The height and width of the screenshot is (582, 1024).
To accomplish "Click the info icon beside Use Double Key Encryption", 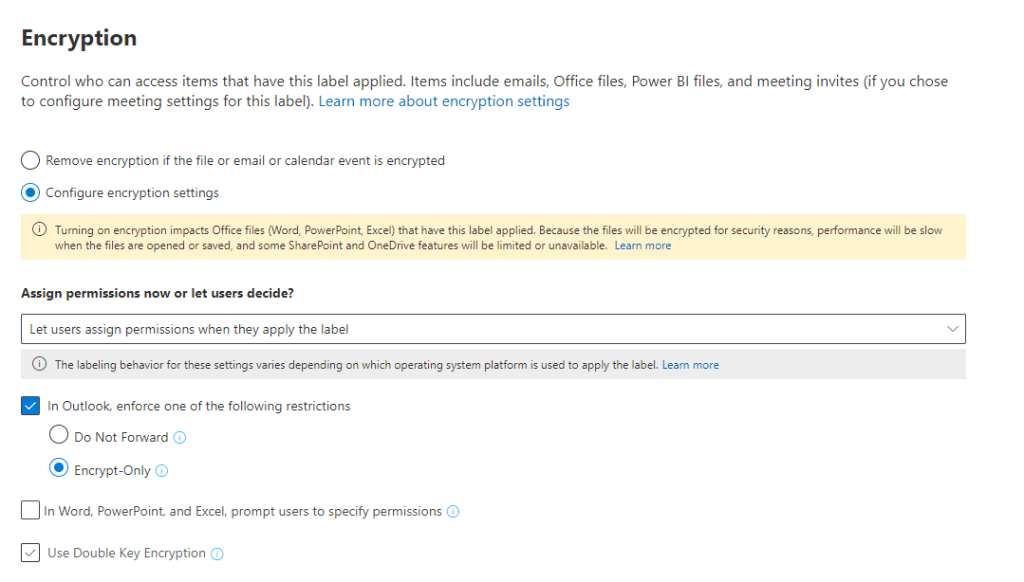I will [x=217, y=554].
